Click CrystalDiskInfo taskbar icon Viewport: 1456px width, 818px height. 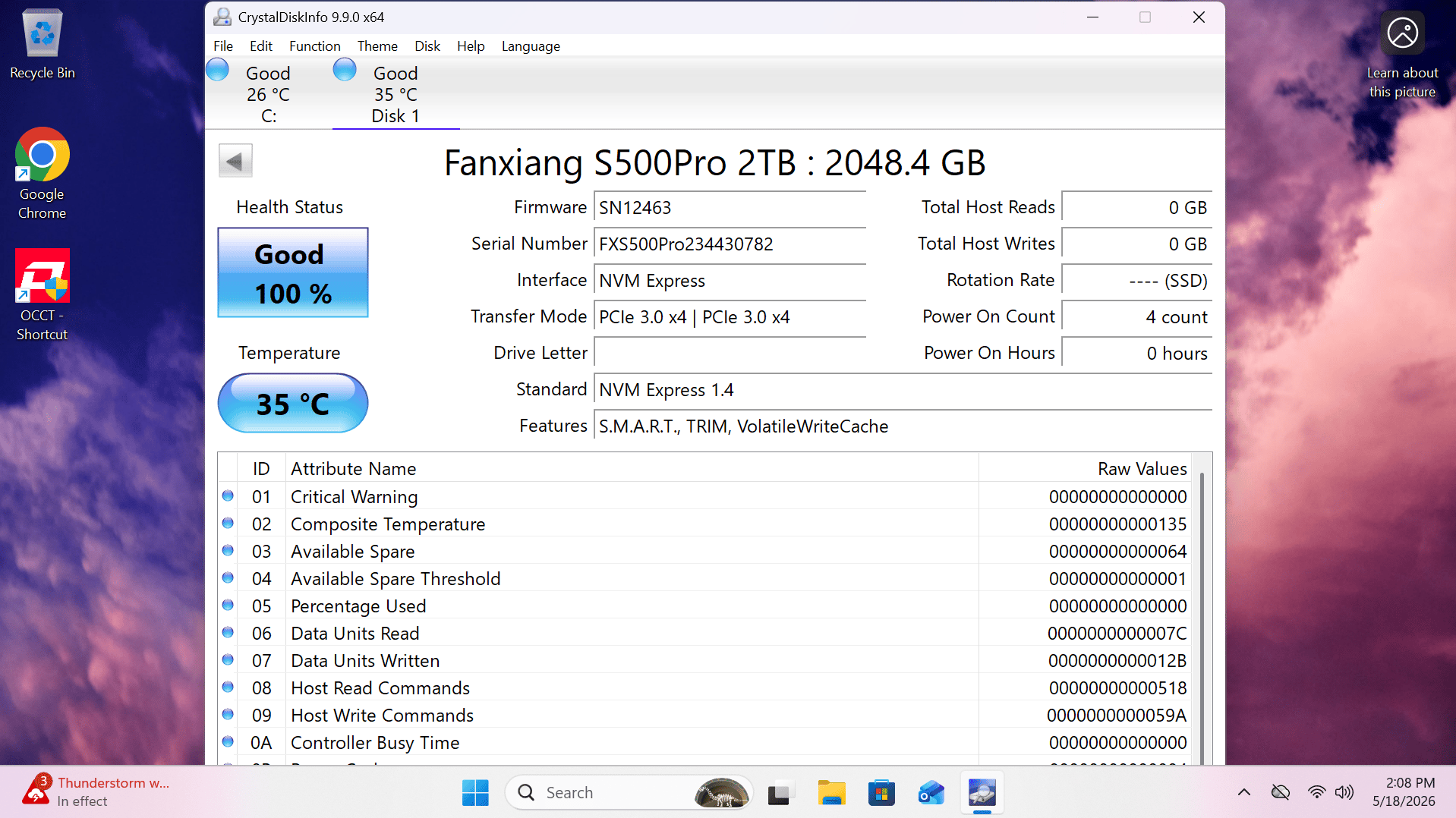tap(982, 793)
